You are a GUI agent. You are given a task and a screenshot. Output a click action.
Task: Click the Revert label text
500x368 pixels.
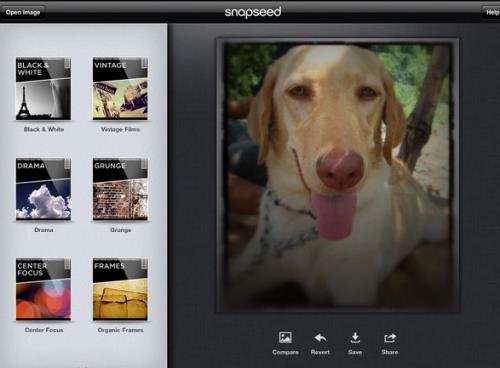320,352
